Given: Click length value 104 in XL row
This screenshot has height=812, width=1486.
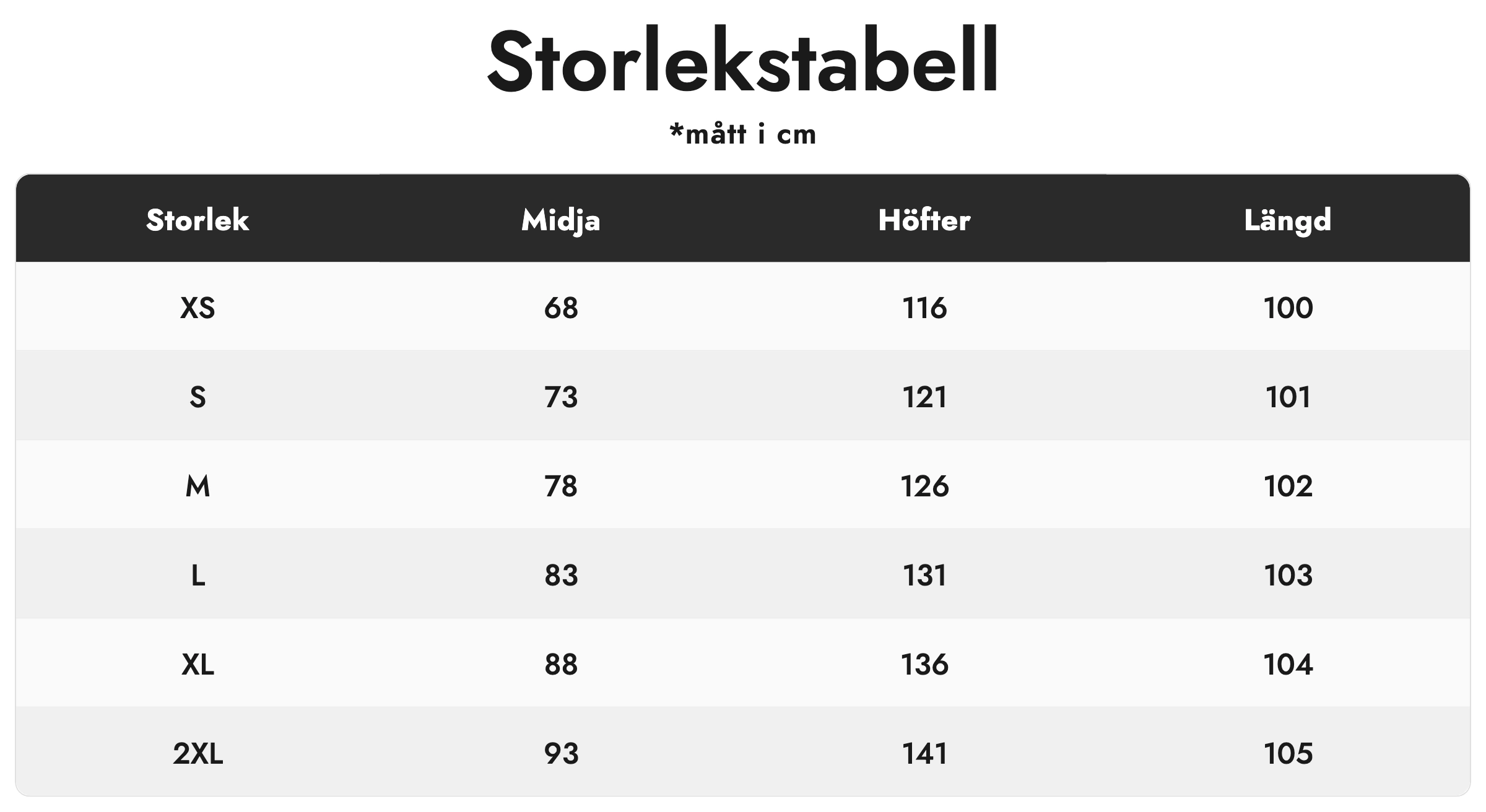Looking at the screenshot, I should 1288,665.
